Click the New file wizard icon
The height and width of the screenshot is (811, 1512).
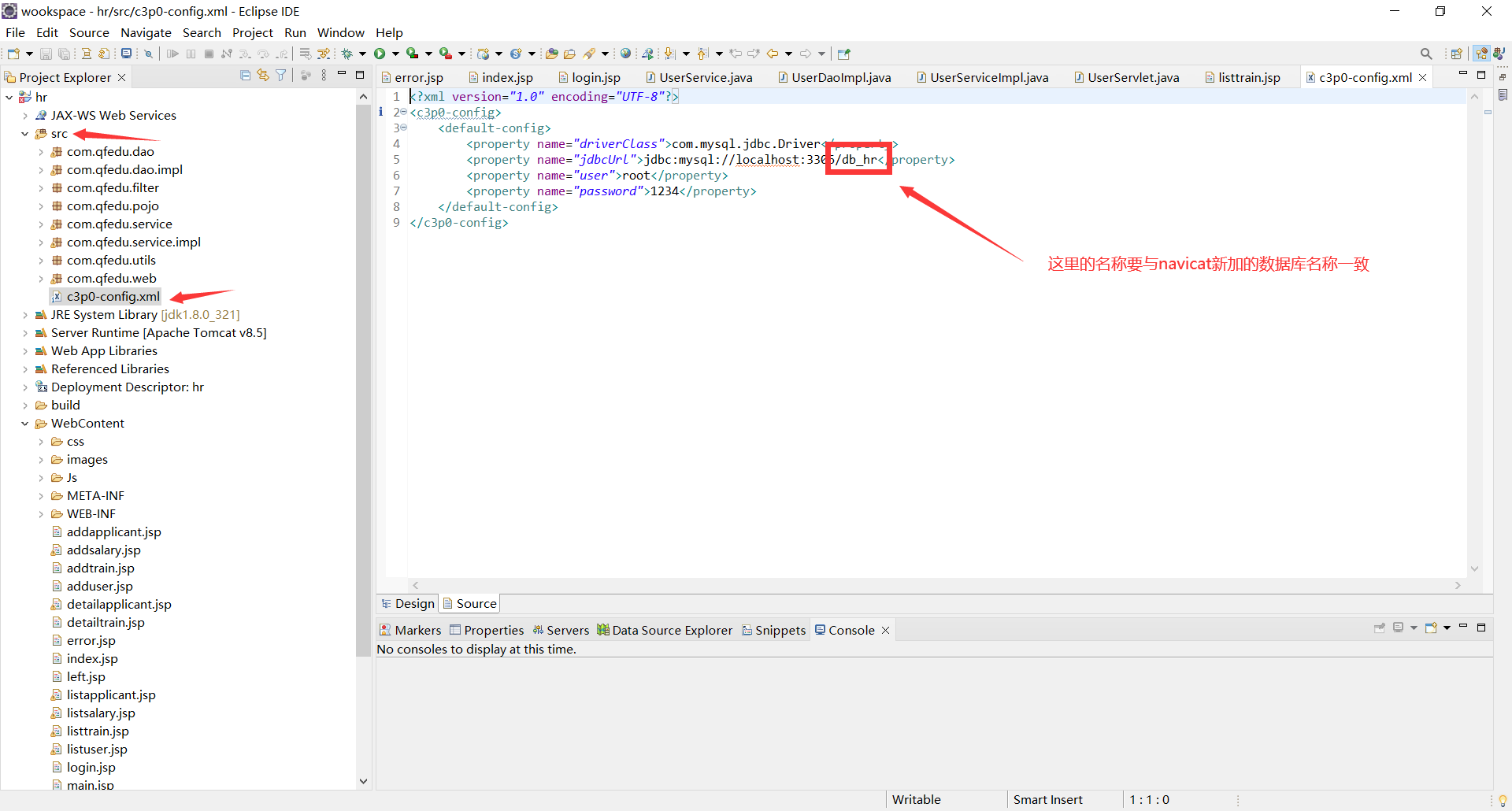(13, 54)
